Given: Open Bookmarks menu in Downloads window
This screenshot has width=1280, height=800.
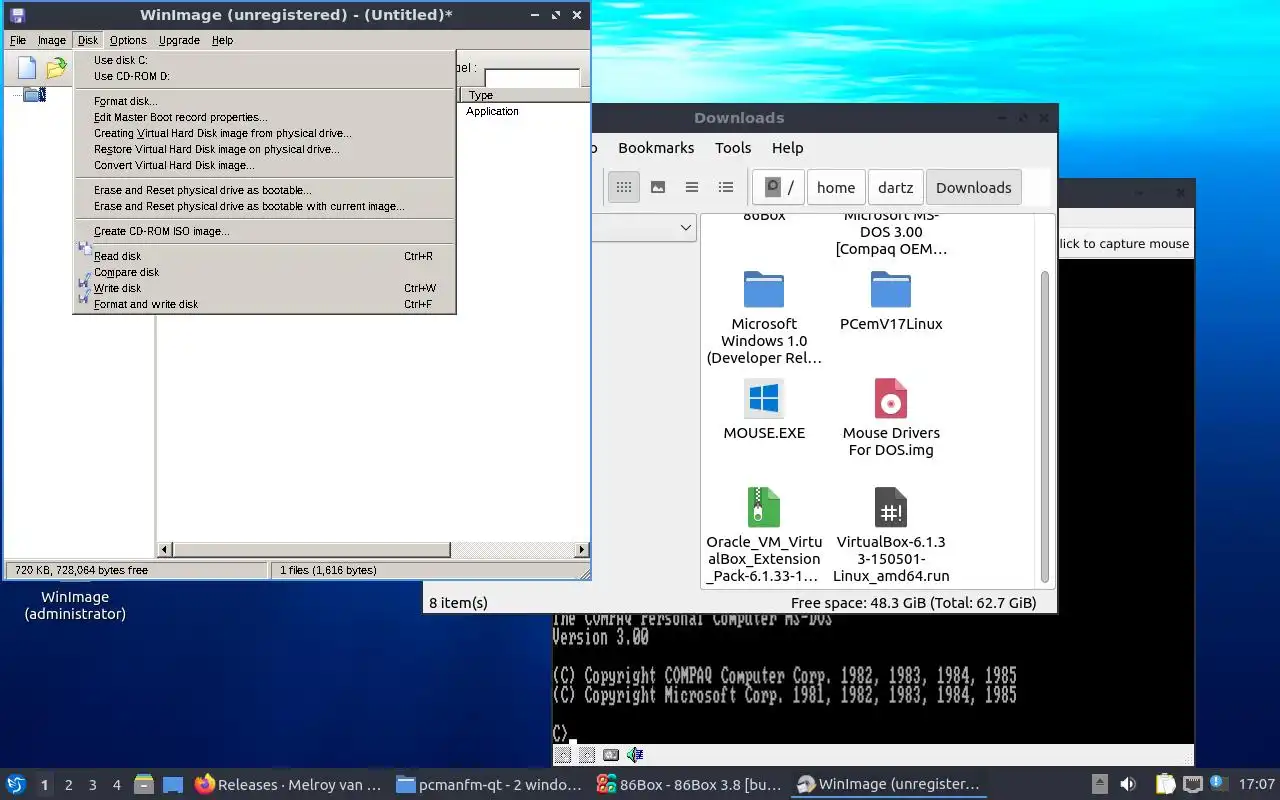Looking at the screenshot, I should (x=656, y=147).
